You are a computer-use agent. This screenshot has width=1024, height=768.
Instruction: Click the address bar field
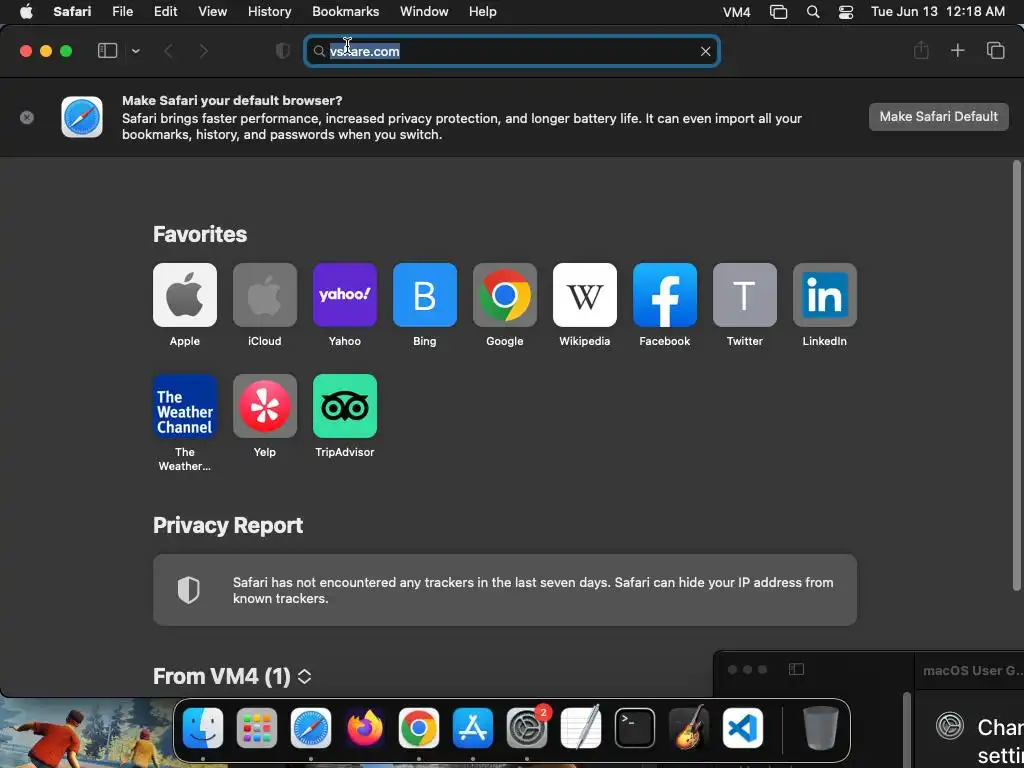pos(512,51)
